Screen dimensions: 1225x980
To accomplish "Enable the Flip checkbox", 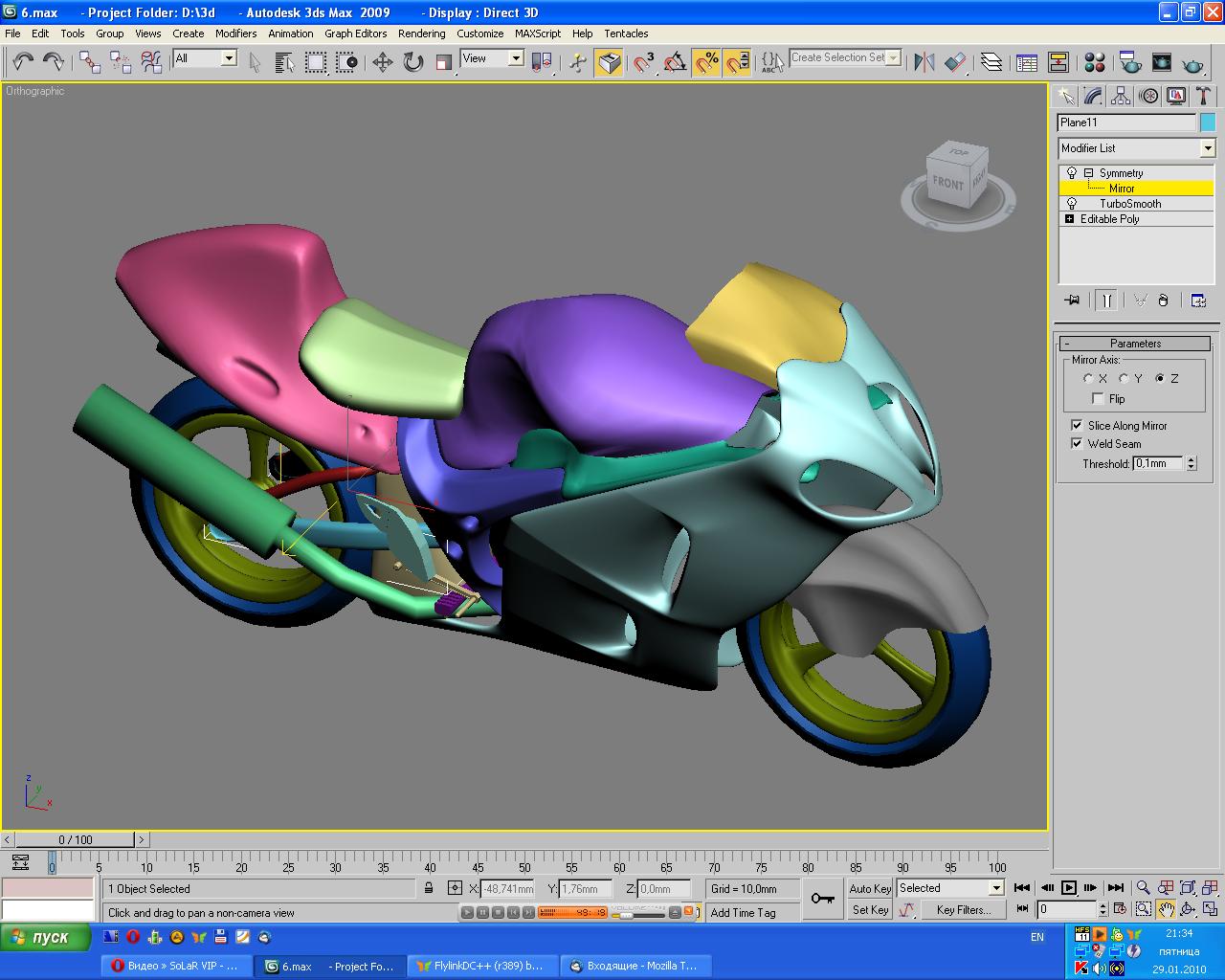I will [x=1098, y=399].
